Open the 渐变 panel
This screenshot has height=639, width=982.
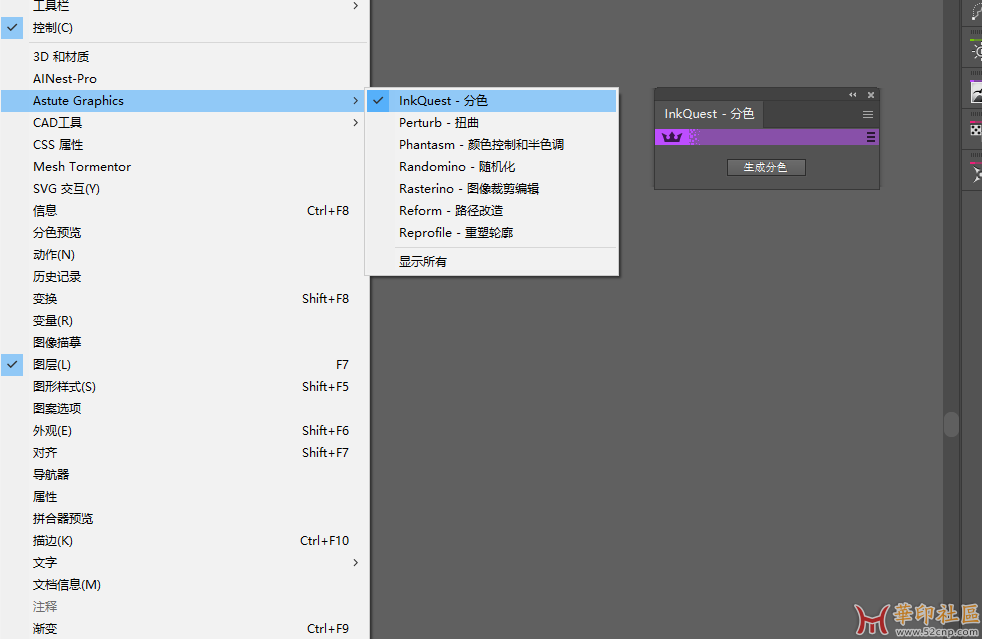point(184,628)
